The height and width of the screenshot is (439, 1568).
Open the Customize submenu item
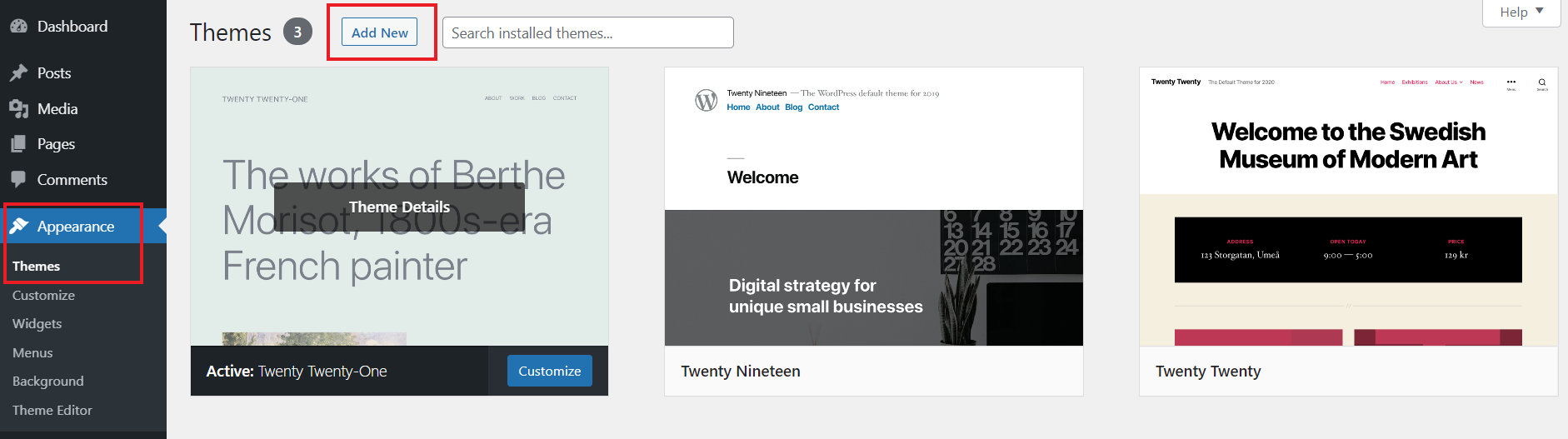pos(43,296)
